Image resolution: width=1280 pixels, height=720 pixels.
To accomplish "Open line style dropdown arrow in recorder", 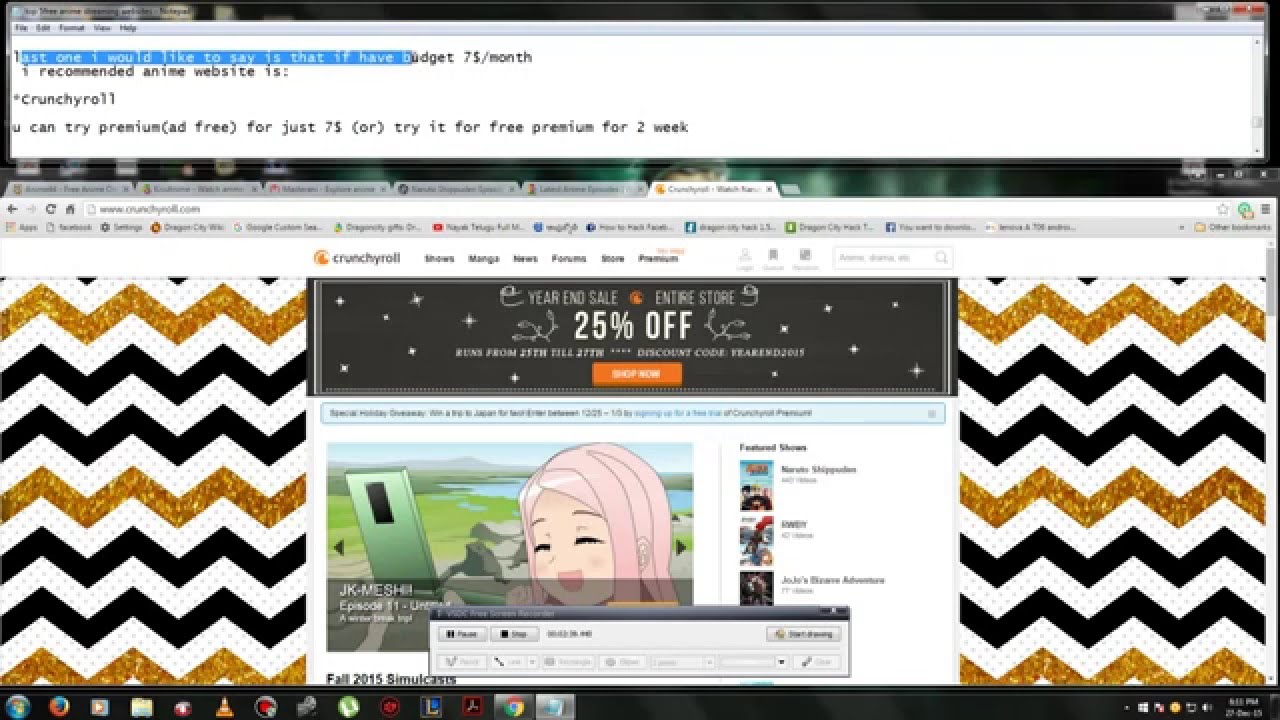I will tap(532, 662).
